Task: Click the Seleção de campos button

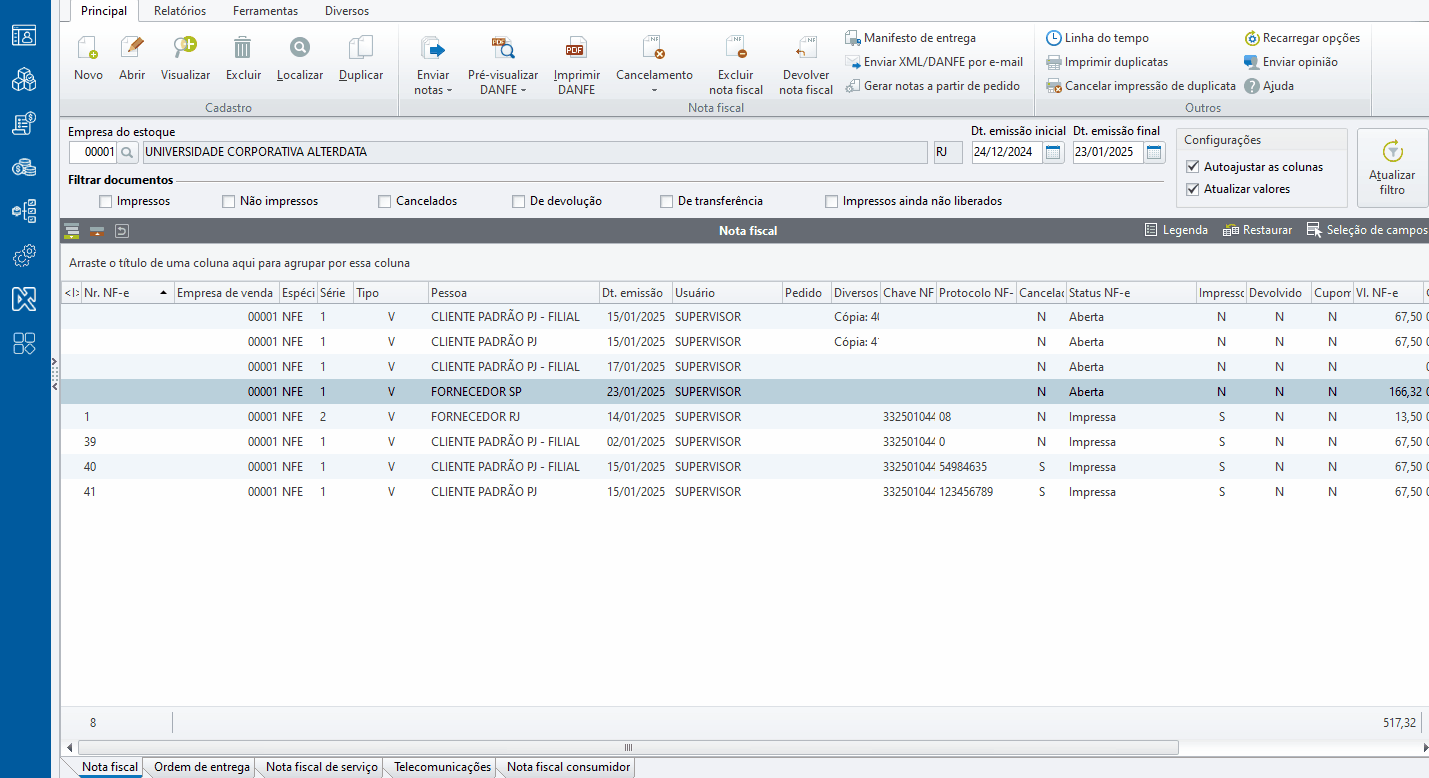Action: click(x=1366, y=230)
